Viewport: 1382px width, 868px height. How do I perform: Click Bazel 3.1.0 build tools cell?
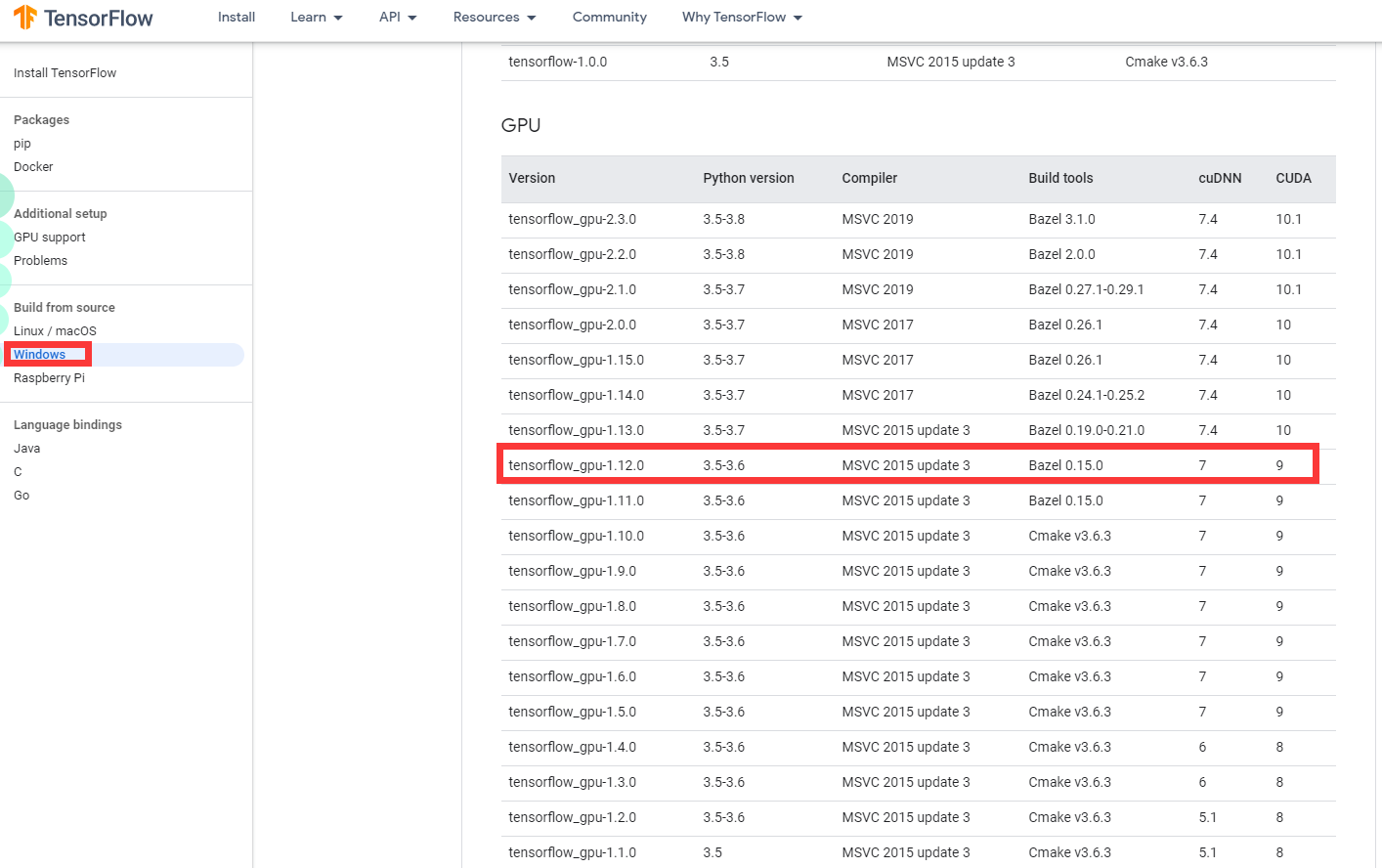coord(1061,219)
